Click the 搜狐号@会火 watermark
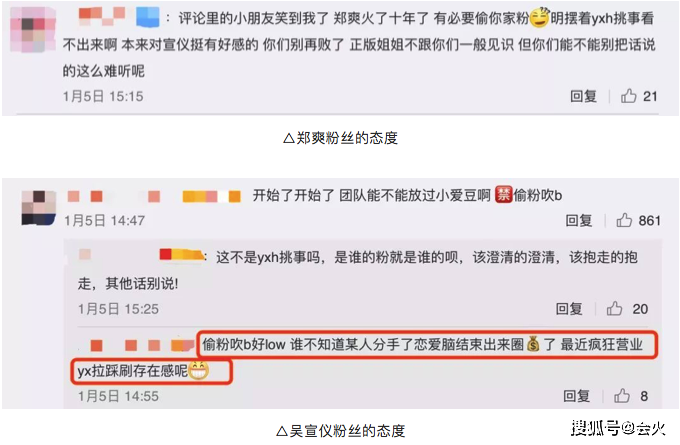680x445 pixels. click(x=618, y=429)
